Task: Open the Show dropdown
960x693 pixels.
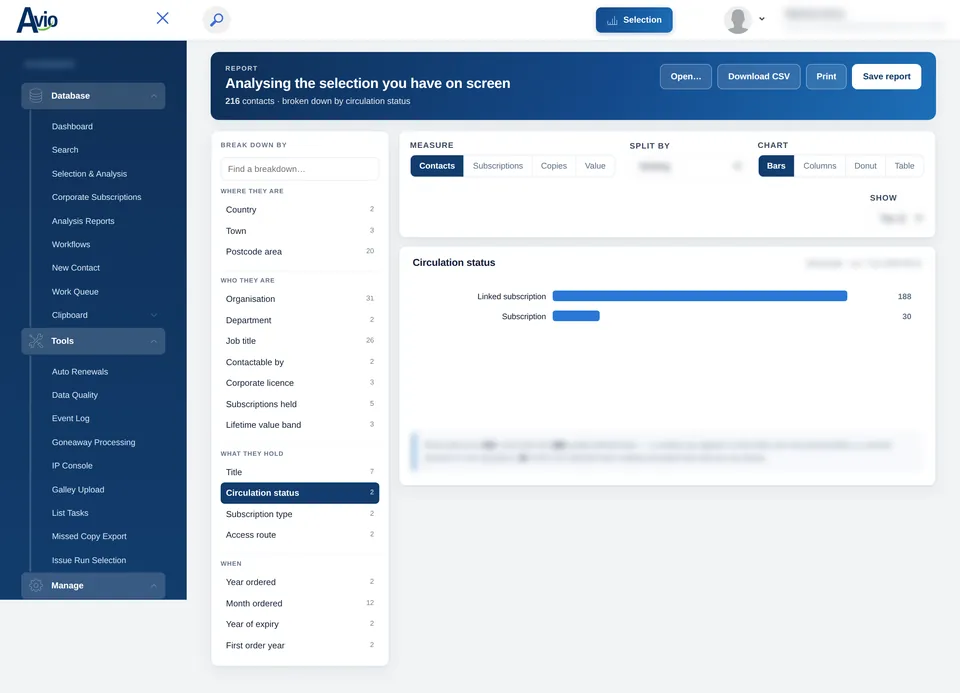Action: tap(900, 218)
